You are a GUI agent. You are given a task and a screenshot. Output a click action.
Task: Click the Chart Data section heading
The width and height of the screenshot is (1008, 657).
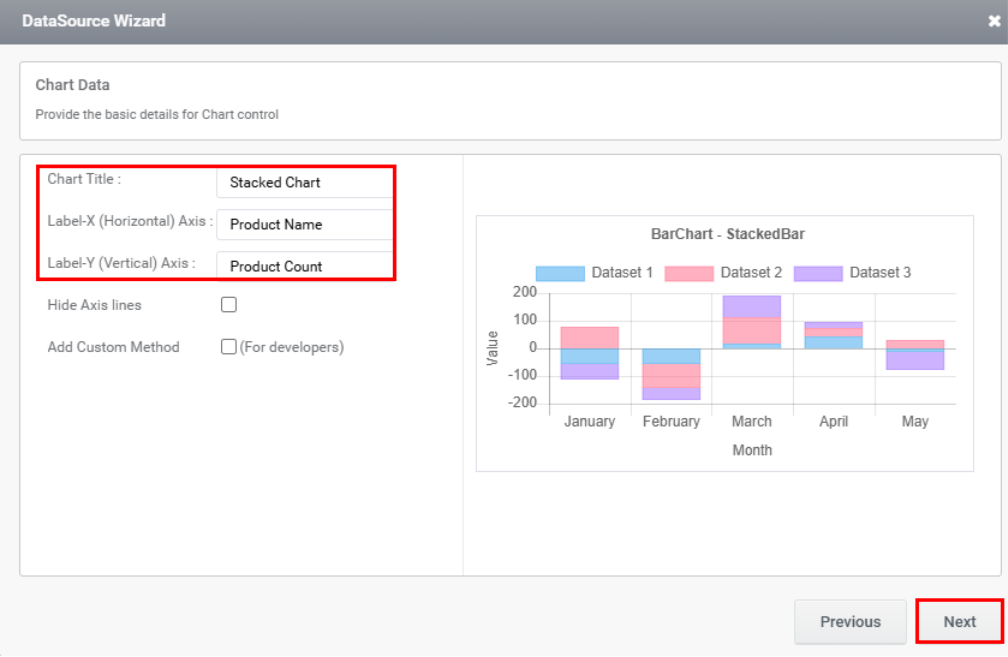tap(73, 85)
